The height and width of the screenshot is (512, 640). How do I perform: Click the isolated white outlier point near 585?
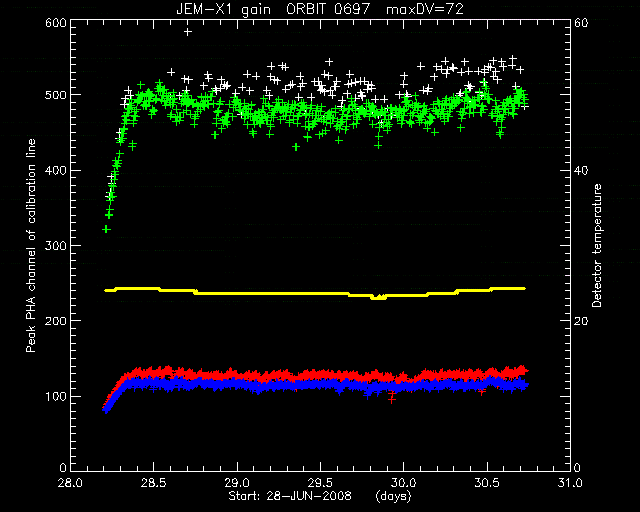(188, 31)
